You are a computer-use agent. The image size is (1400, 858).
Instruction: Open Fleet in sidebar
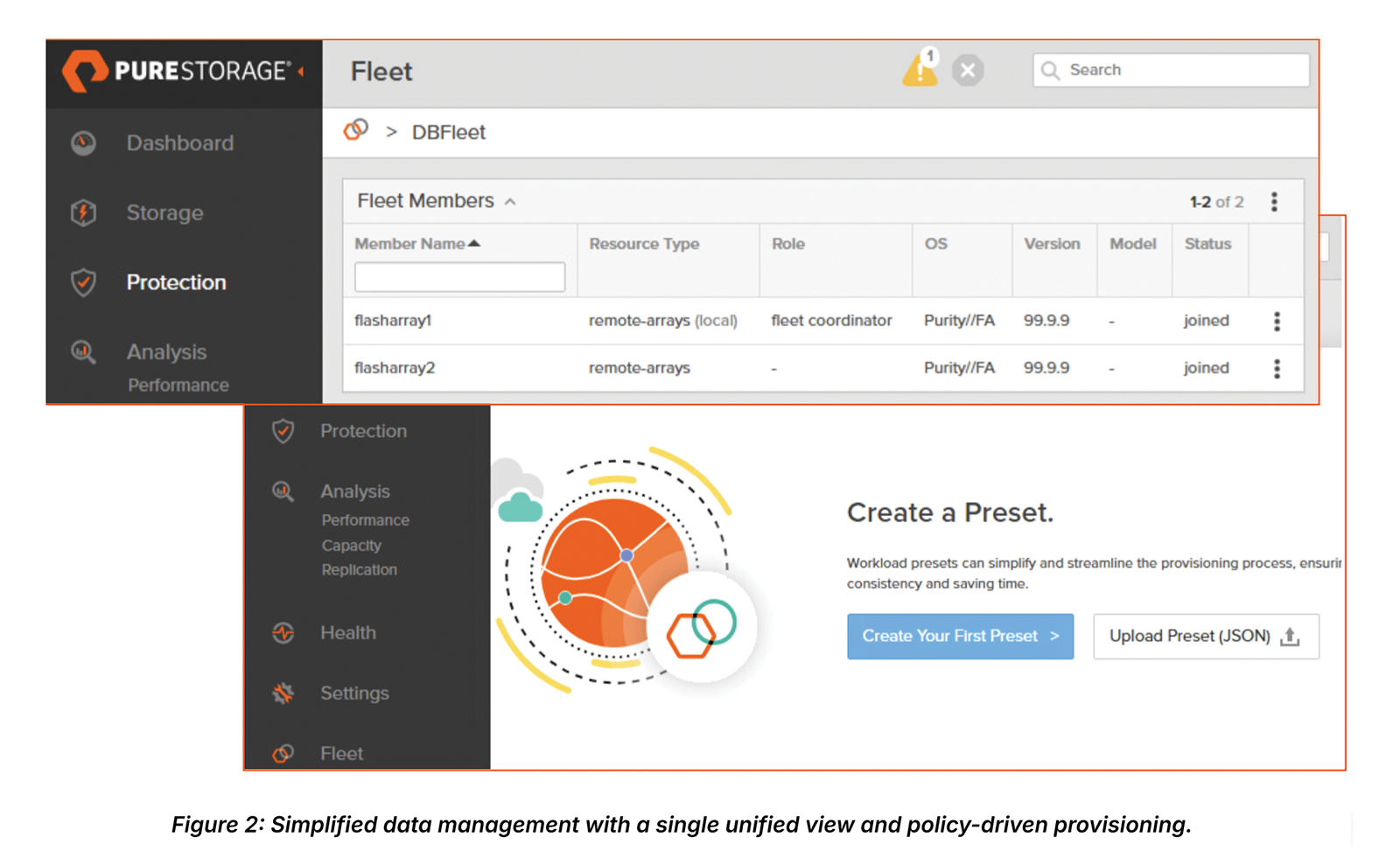coord(341,753)
